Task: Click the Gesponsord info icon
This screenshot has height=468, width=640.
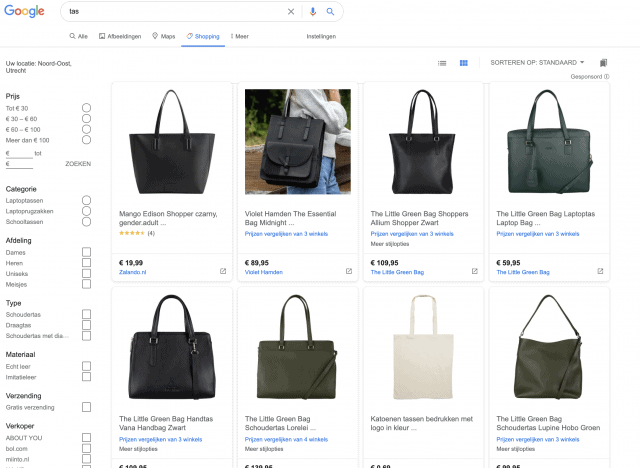Action: pos(607,76)
